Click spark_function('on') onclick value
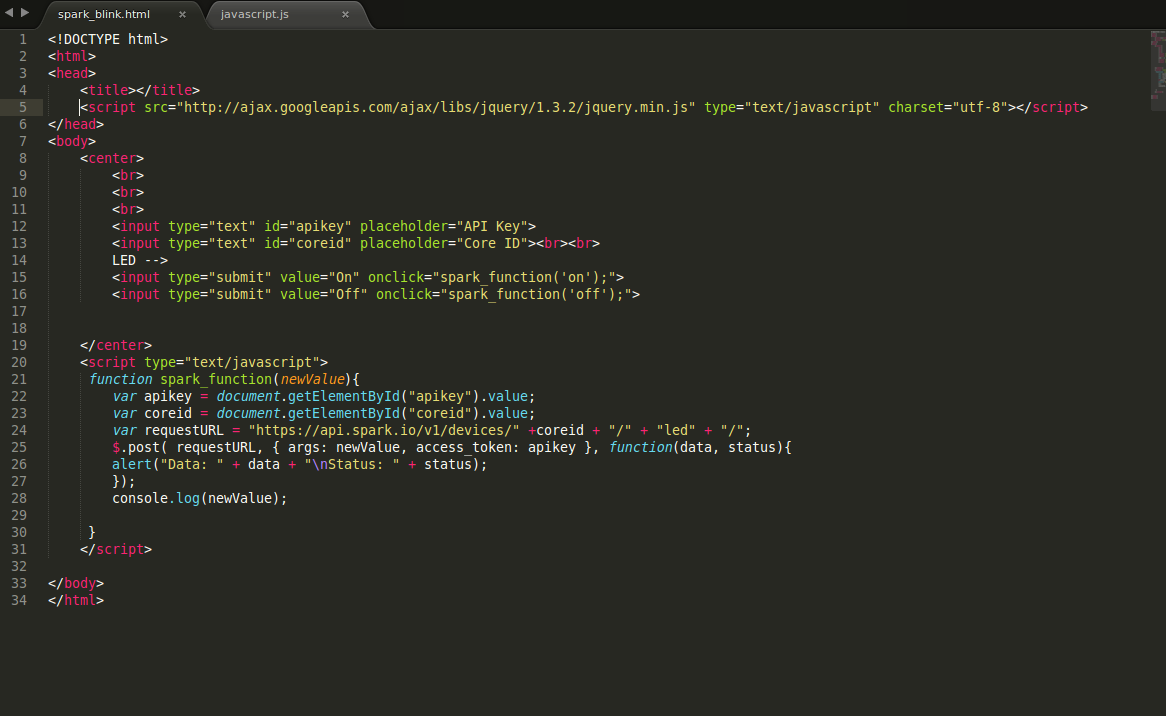The height and width of the screenshot is (716, 1166). [x=524, y=277]
